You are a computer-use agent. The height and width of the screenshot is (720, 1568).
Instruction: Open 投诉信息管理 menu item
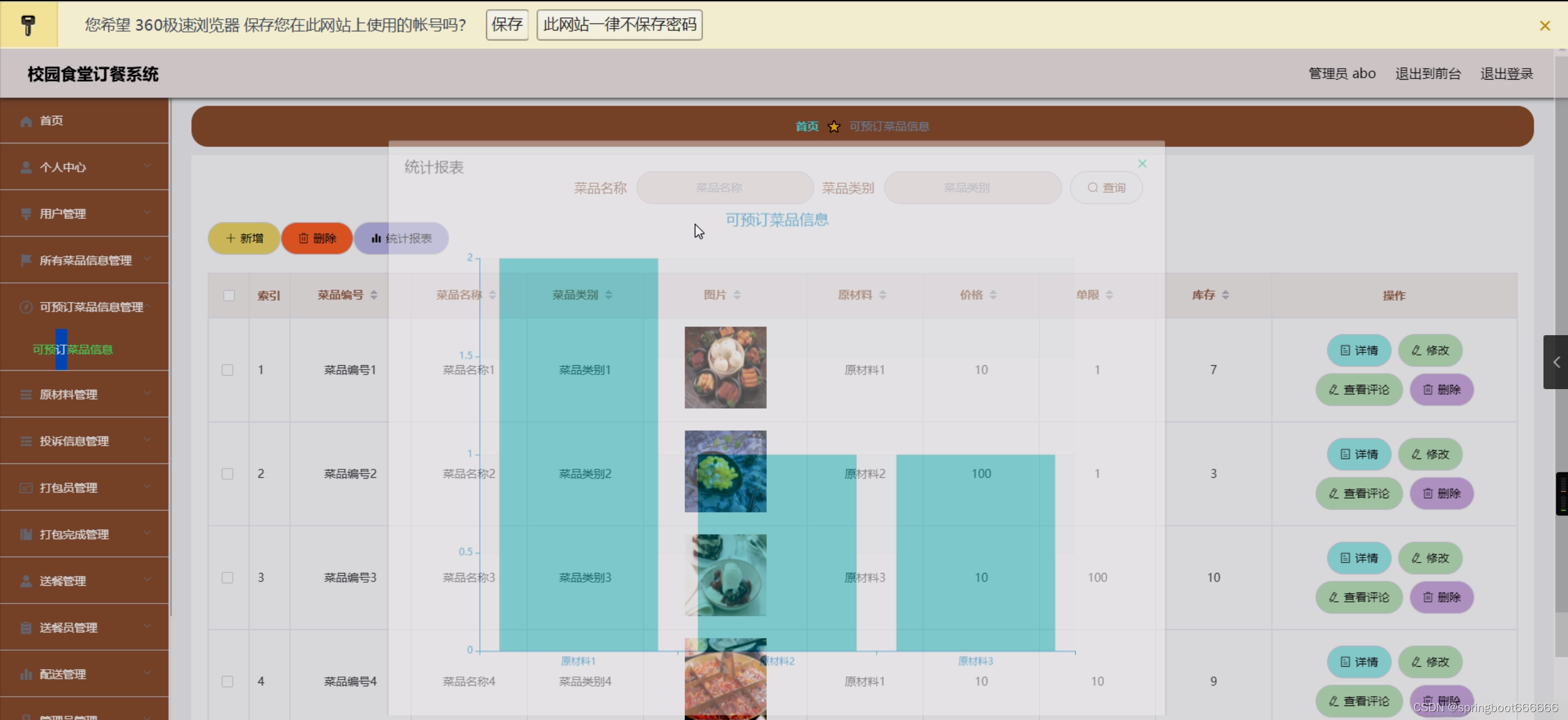pyautogui.click(x=74, y=441)
